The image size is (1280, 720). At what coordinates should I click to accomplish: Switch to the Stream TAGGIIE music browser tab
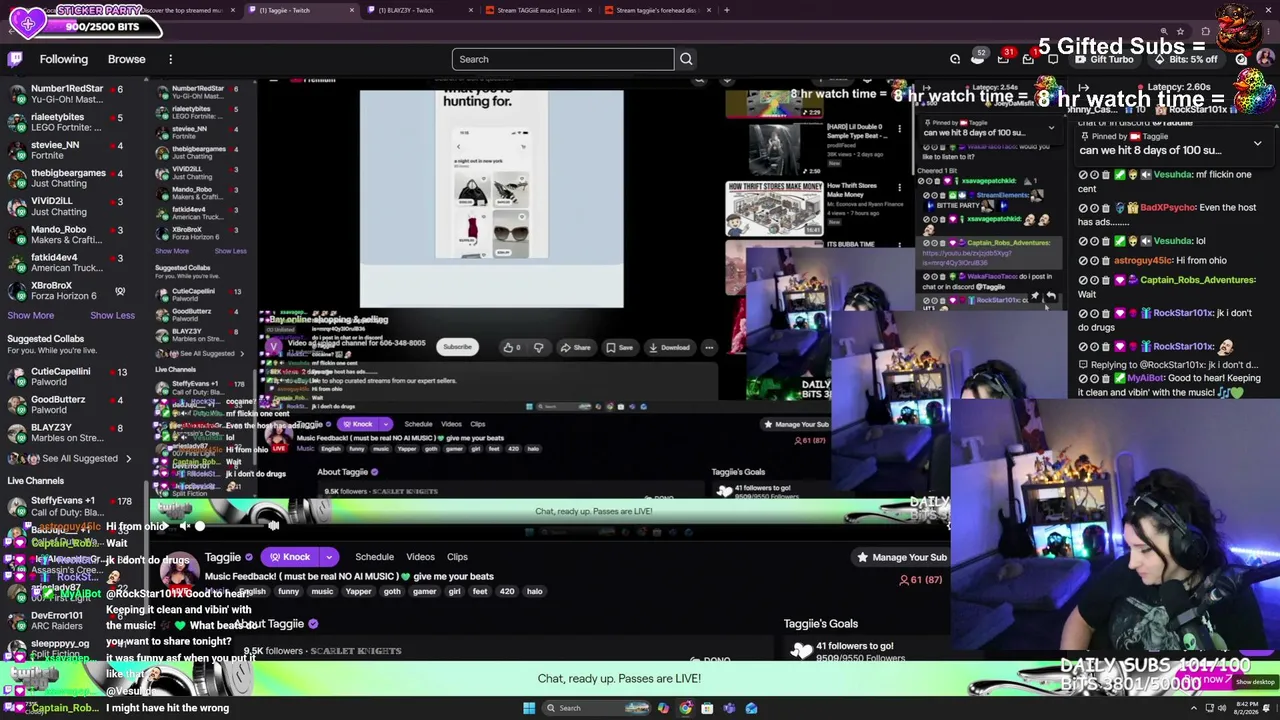538,10
